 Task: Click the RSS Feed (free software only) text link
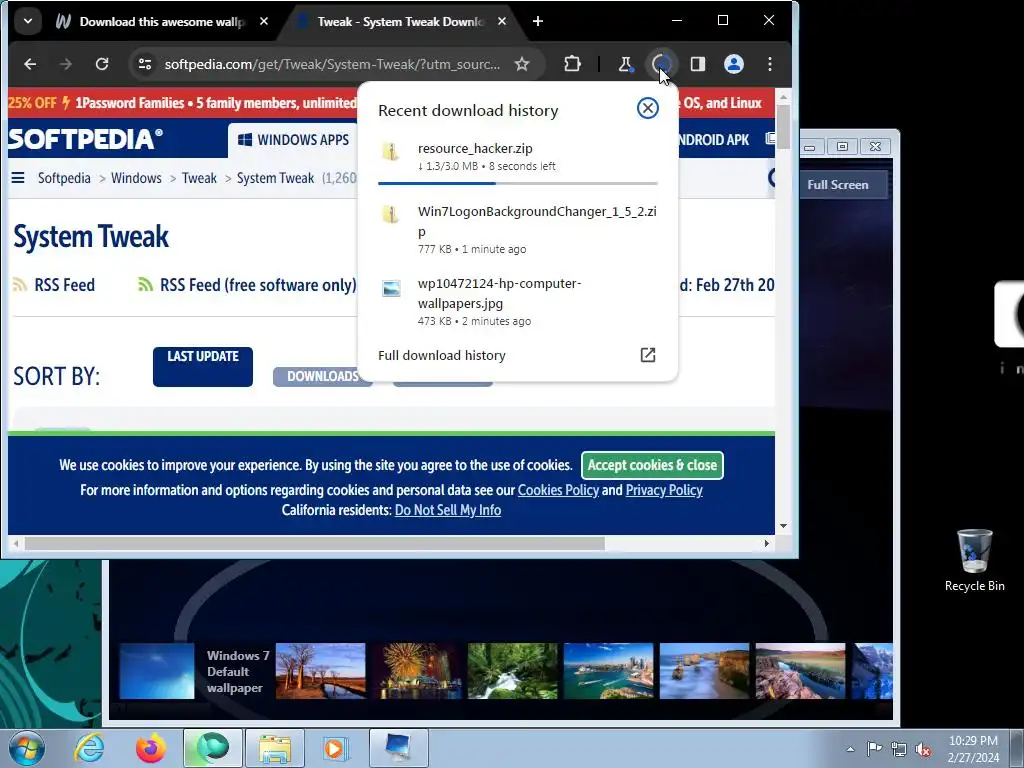pyautogui.click(x=258, y=285)
